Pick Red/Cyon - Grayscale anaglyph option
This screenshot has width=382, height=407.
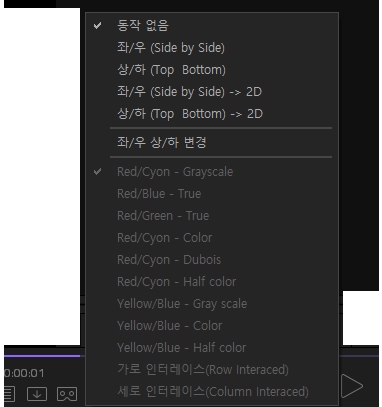point(212,172)
